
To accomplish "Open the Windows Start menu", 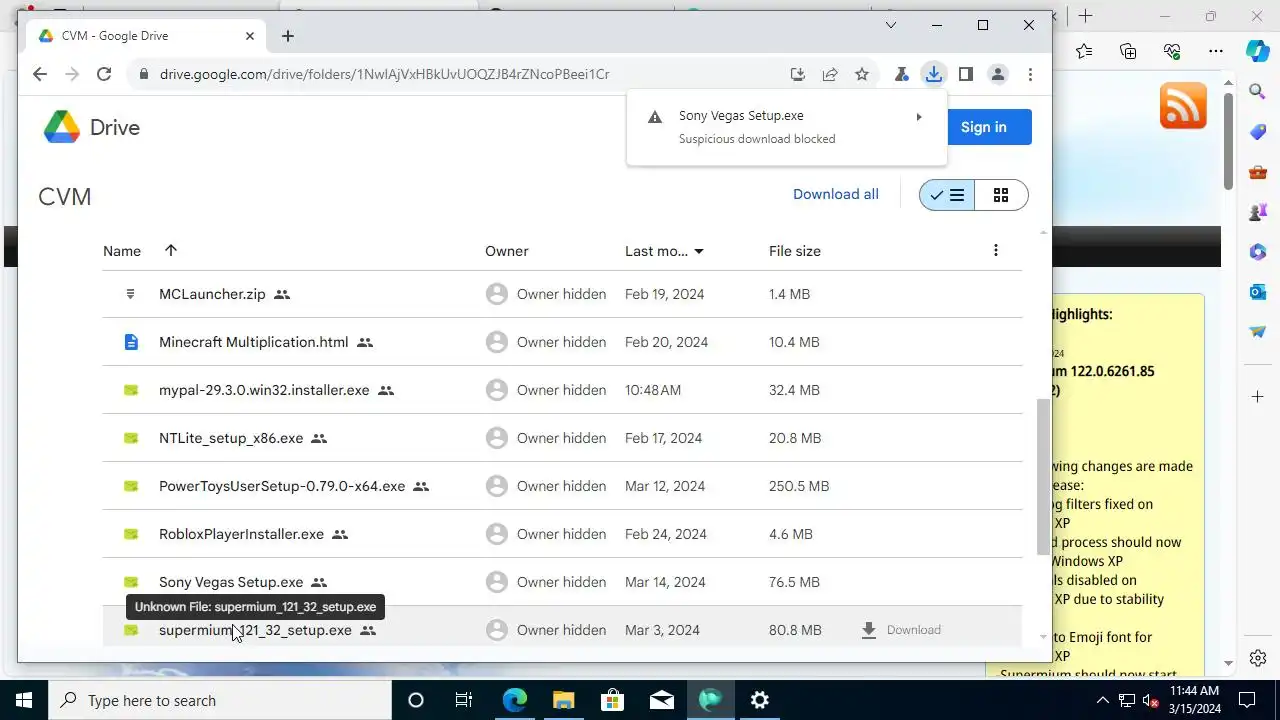I will point(24,700).
